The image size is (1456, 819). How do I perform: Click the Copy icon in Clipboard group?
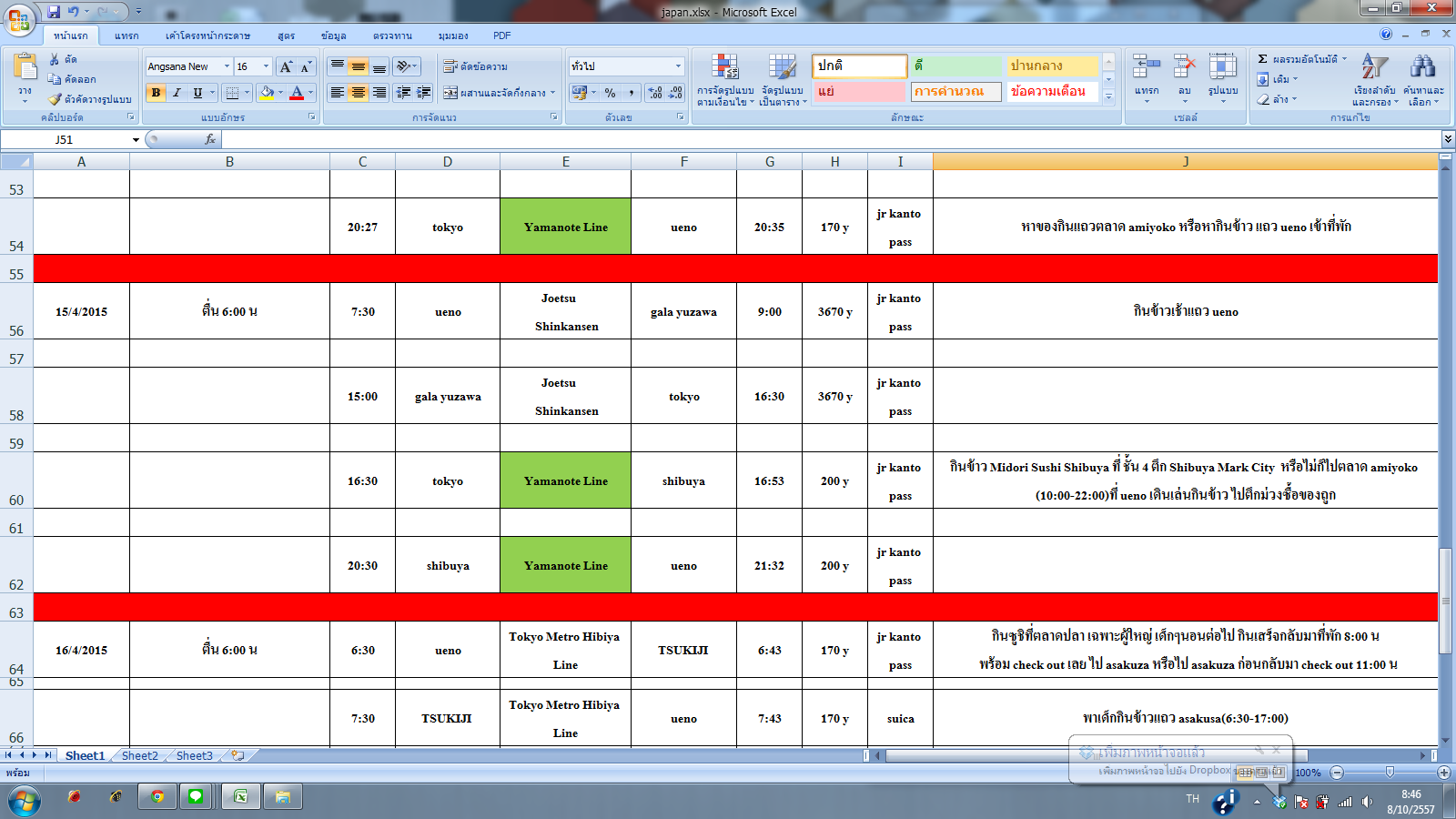point(55,79)
